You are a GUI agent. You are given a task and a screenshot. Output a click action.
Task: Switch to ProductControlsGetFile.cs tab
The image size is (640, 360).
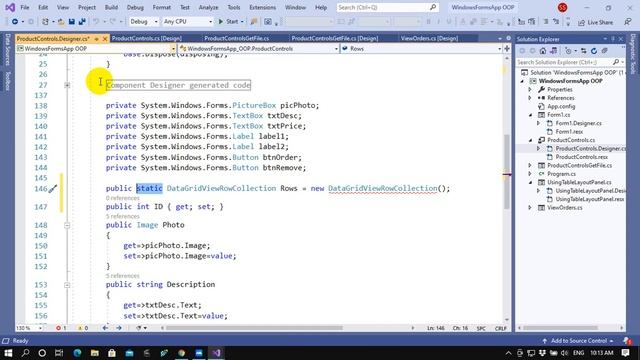236,38
